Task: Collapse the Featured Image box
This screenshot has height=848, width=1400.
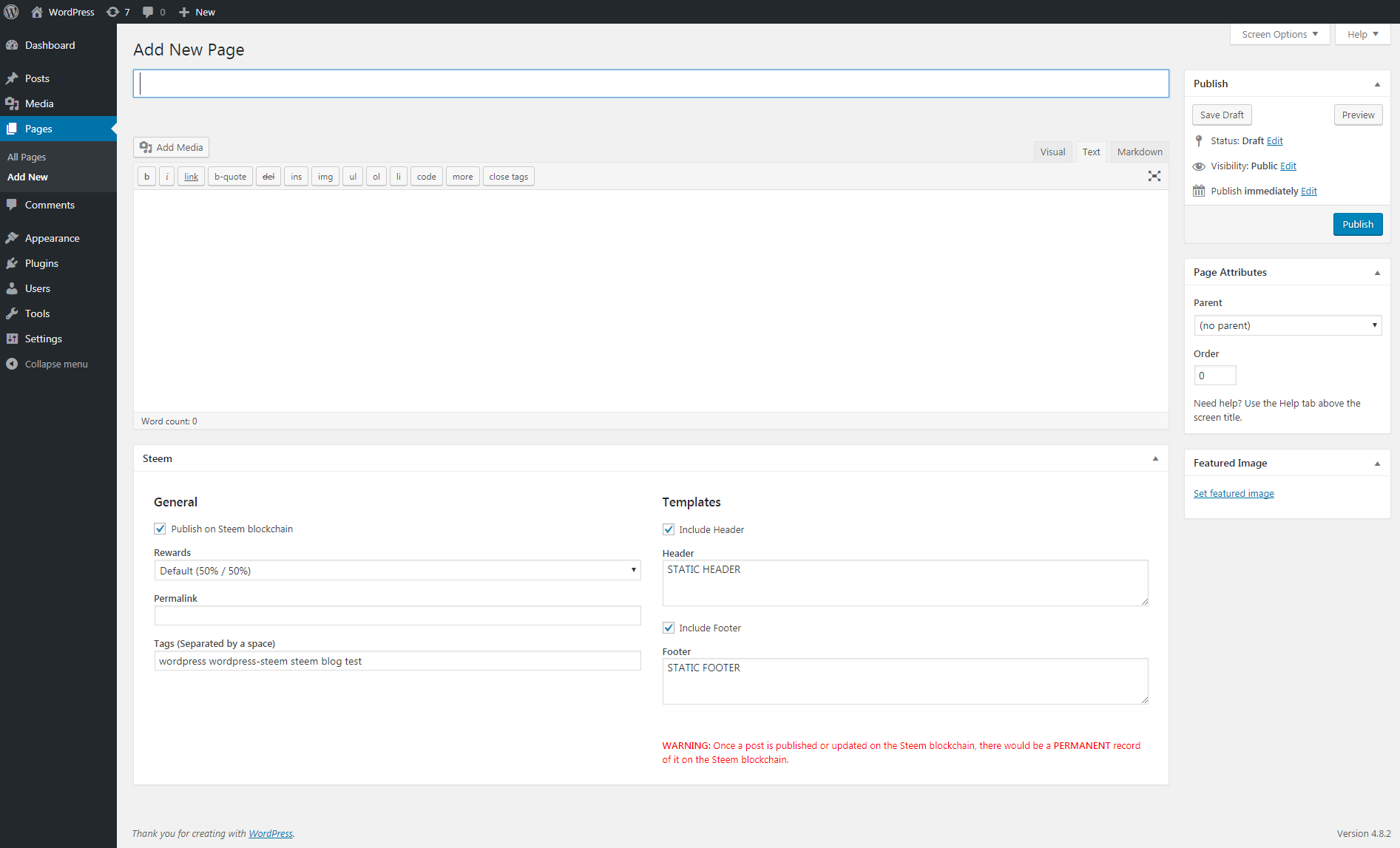Action: [x=1377, y=464]
